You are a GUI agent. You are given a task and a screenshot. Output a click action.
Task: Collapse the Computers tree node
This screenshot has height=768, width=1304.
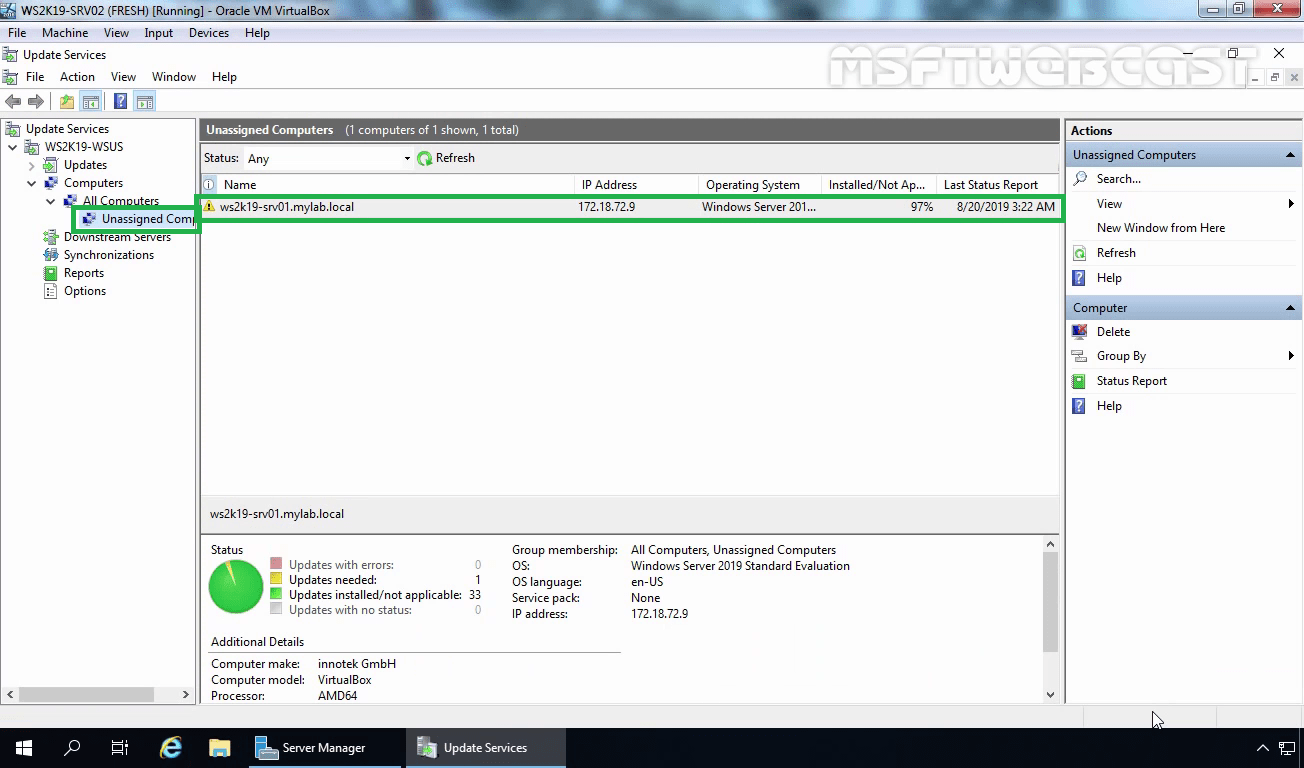point(32,183)
